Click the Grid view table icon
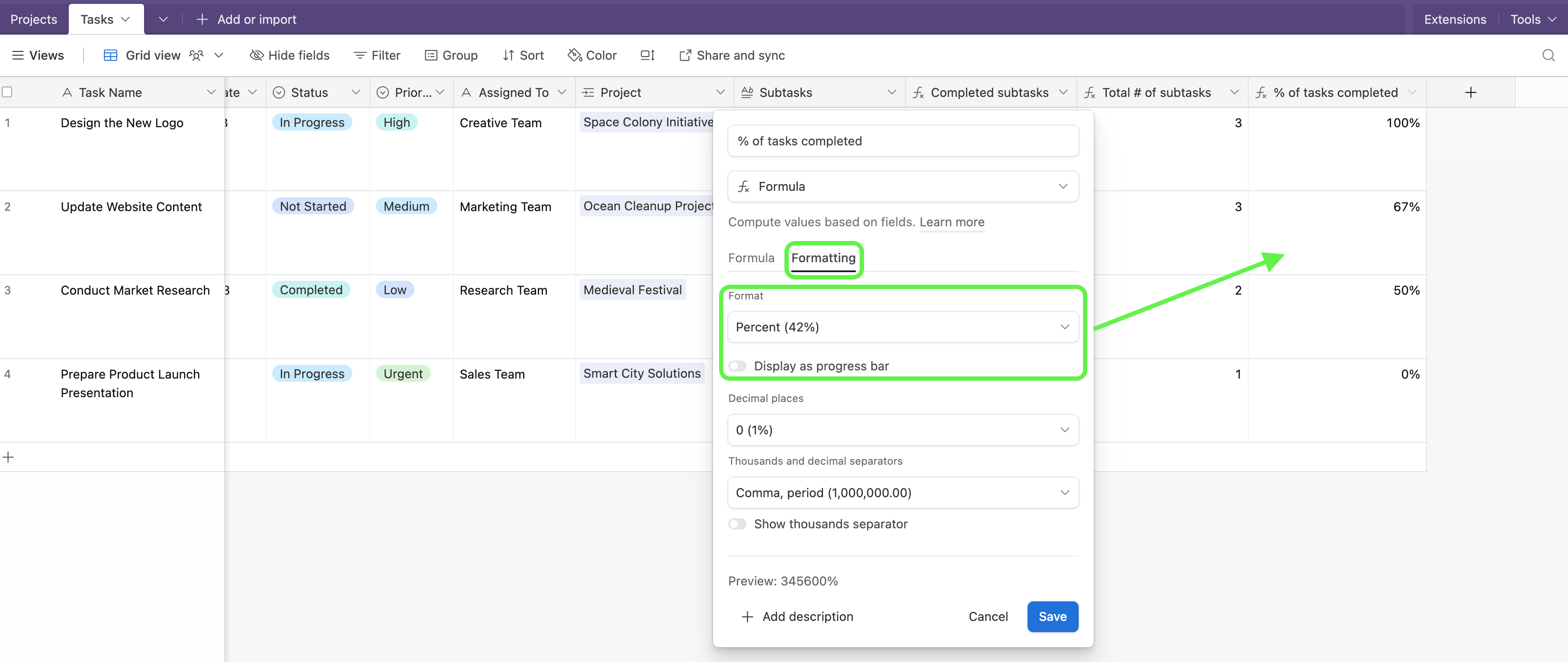The width and height of the screenshot is (1568, 662). coord(110,55)
